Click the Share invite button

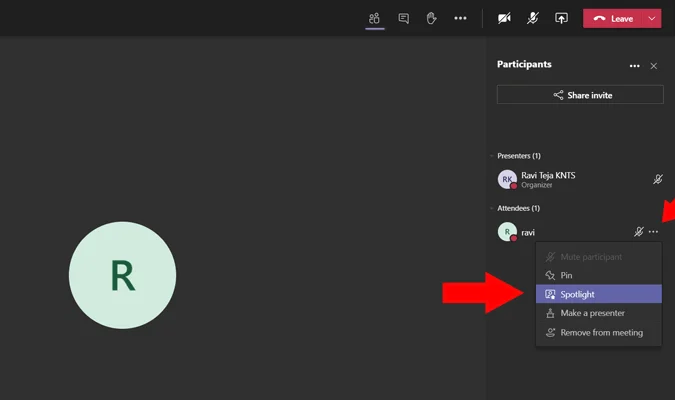[580, 95]
